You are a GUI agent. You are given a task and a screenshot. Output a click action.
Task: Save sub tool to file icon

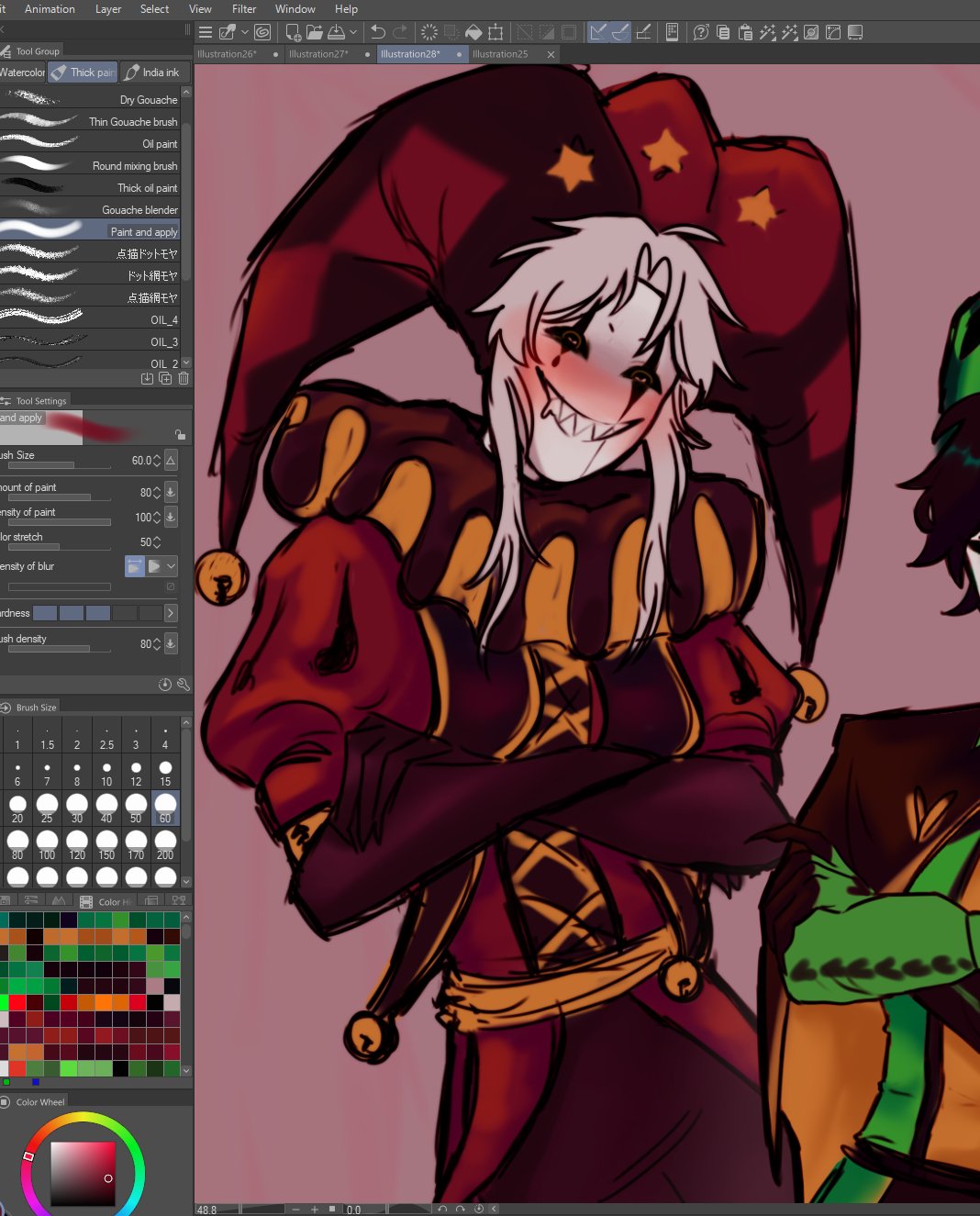147,378
